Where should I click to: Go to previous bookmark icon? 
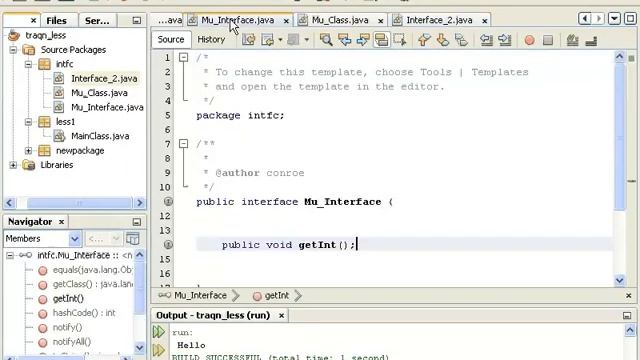424,40
